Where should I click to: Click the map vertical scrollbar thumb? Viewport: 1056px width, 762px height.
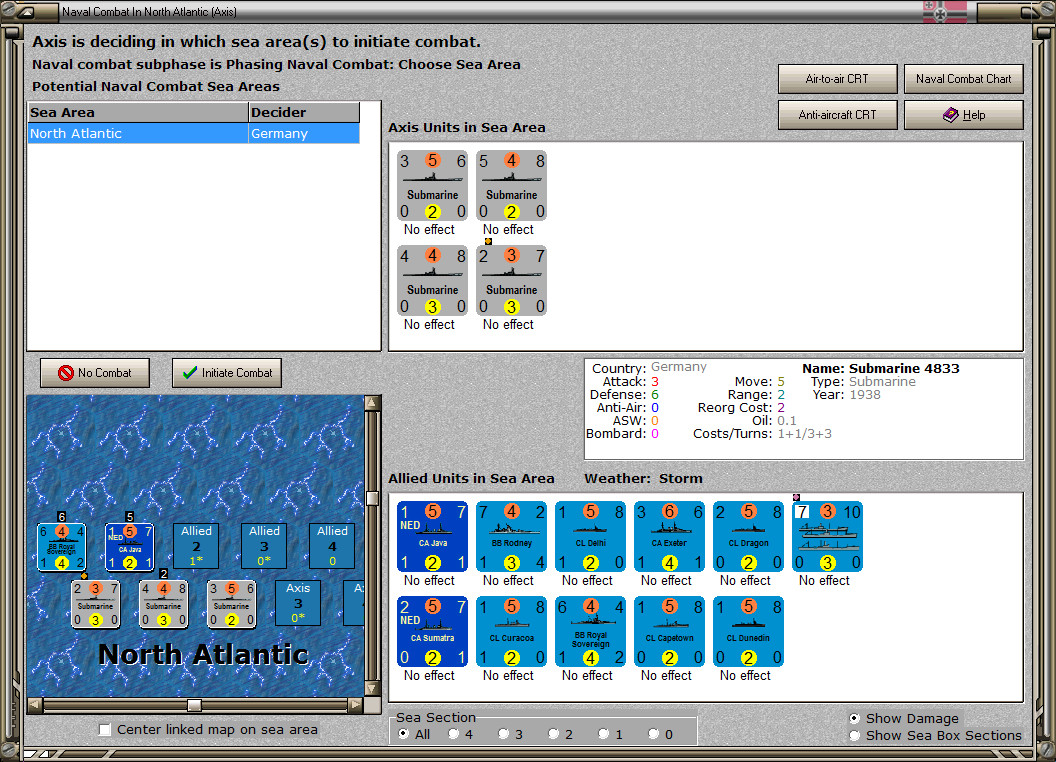click(x=372, y=498)
